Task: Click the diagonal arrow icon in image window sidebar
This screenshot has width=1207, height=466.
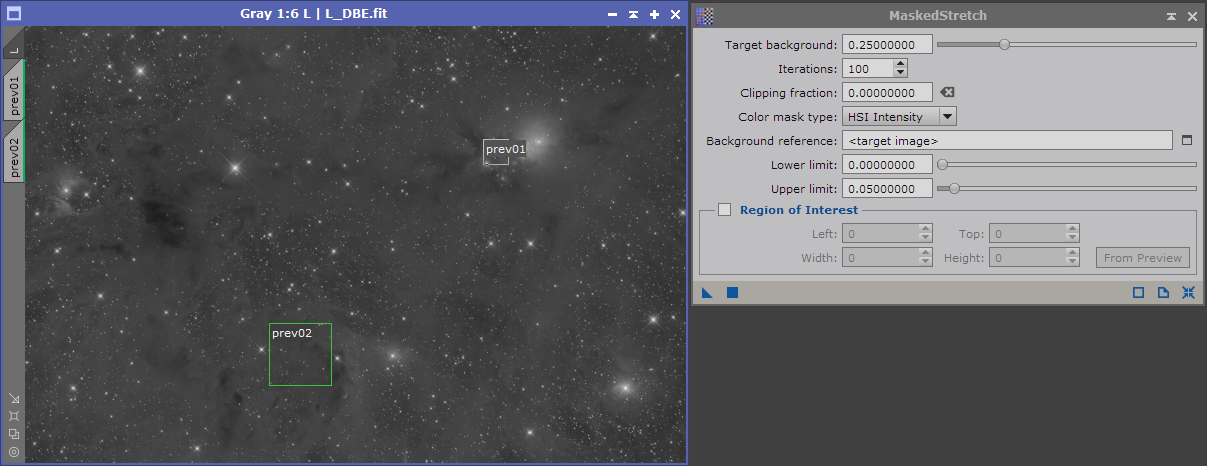Action: click(13, 398)
